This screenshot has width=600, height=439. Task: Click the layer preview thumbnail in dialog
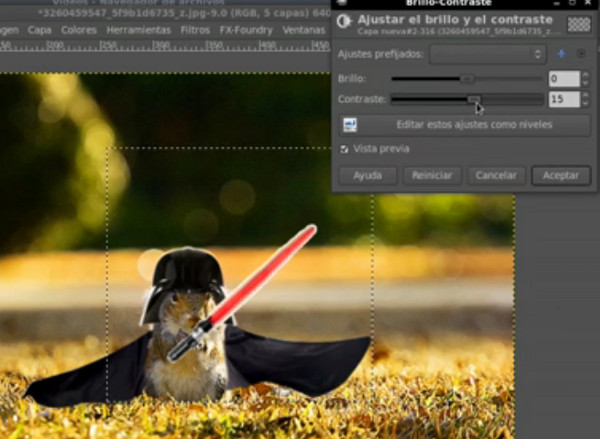click(578, 24)
